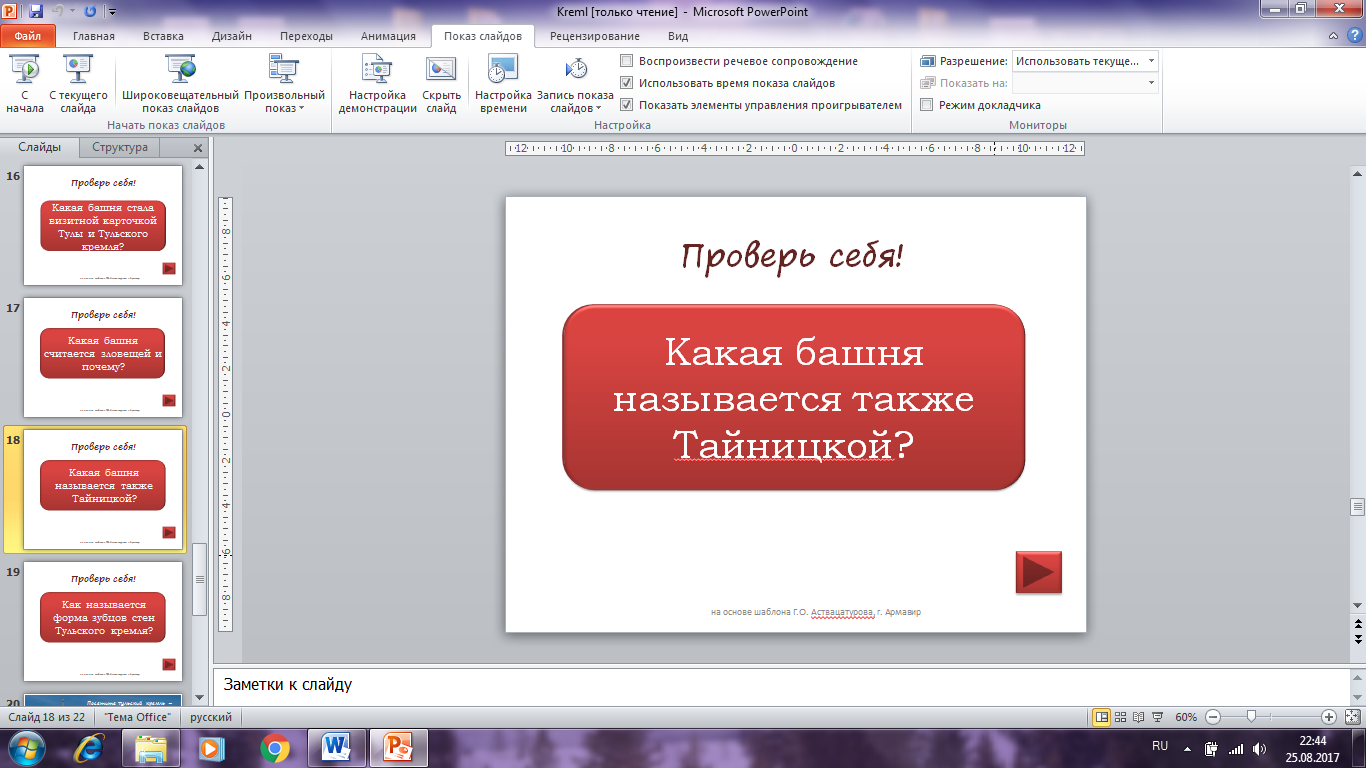
Task: Click RU language indicator in taskbar
Action: pos(1160,747)
